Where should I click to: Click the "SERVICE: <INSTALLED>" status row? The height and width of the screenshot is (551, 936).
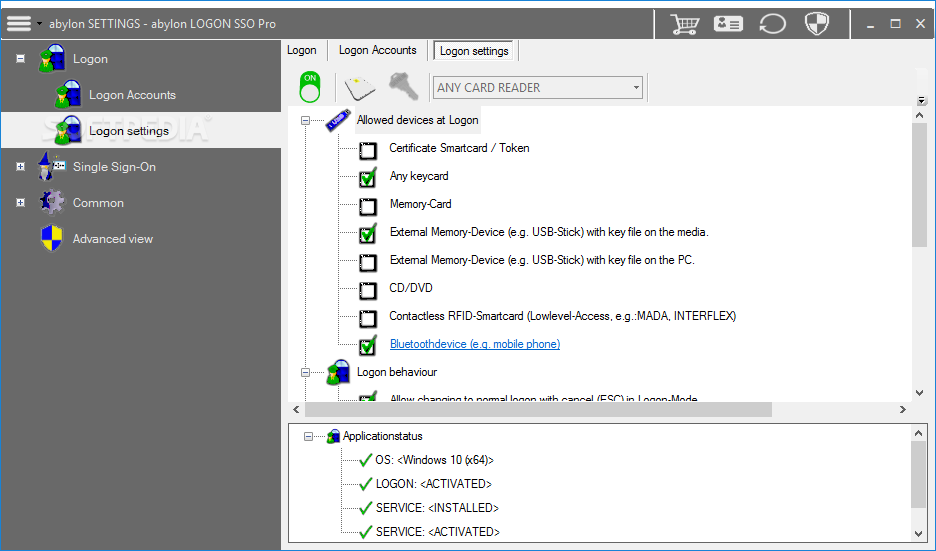(437, 508)
